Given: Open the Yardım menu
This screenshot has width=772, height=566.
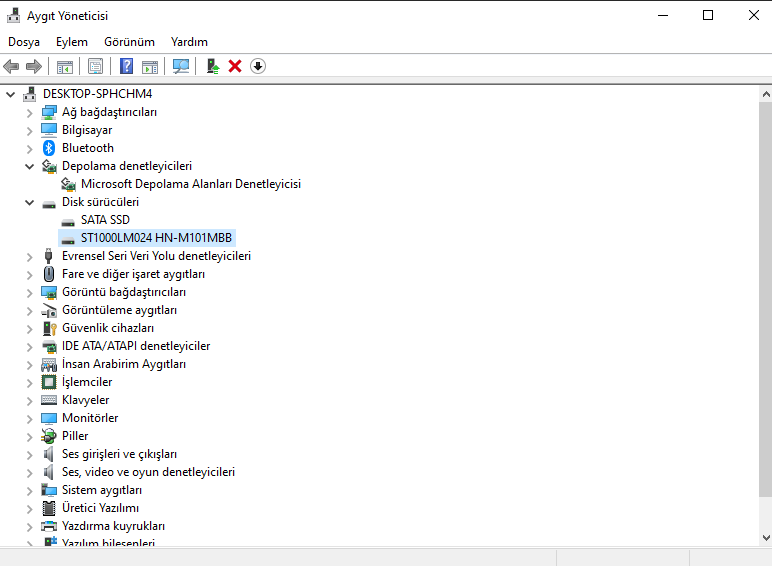Looking at the screenshot, I should click(189, 42).
